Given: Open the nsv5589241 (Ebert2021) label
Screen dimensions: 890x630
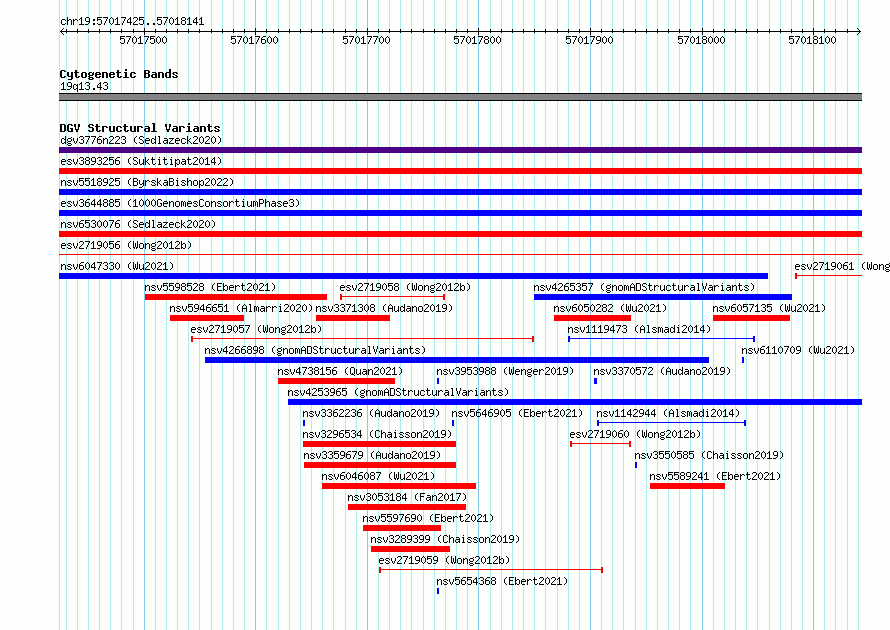Looking at the screenshot, I should click(x=715, y=476).
